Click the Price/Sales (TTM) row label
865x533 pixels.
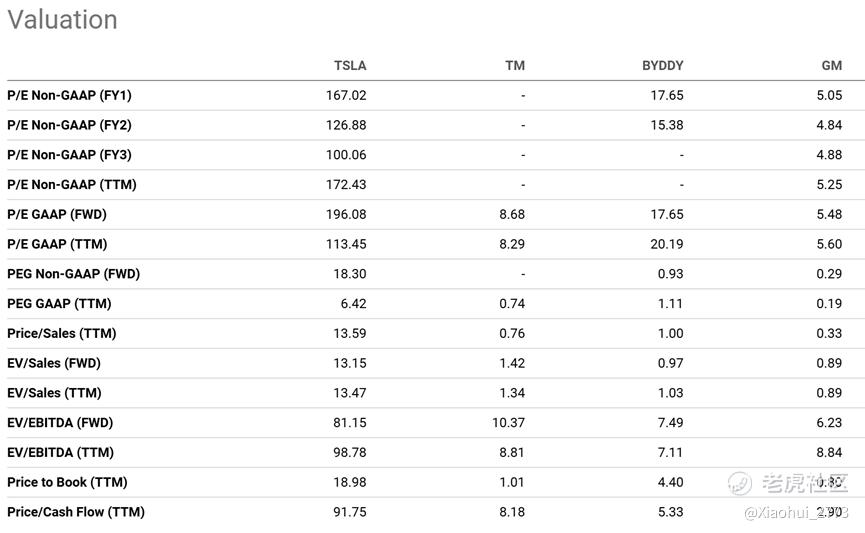tap(62, 334)
